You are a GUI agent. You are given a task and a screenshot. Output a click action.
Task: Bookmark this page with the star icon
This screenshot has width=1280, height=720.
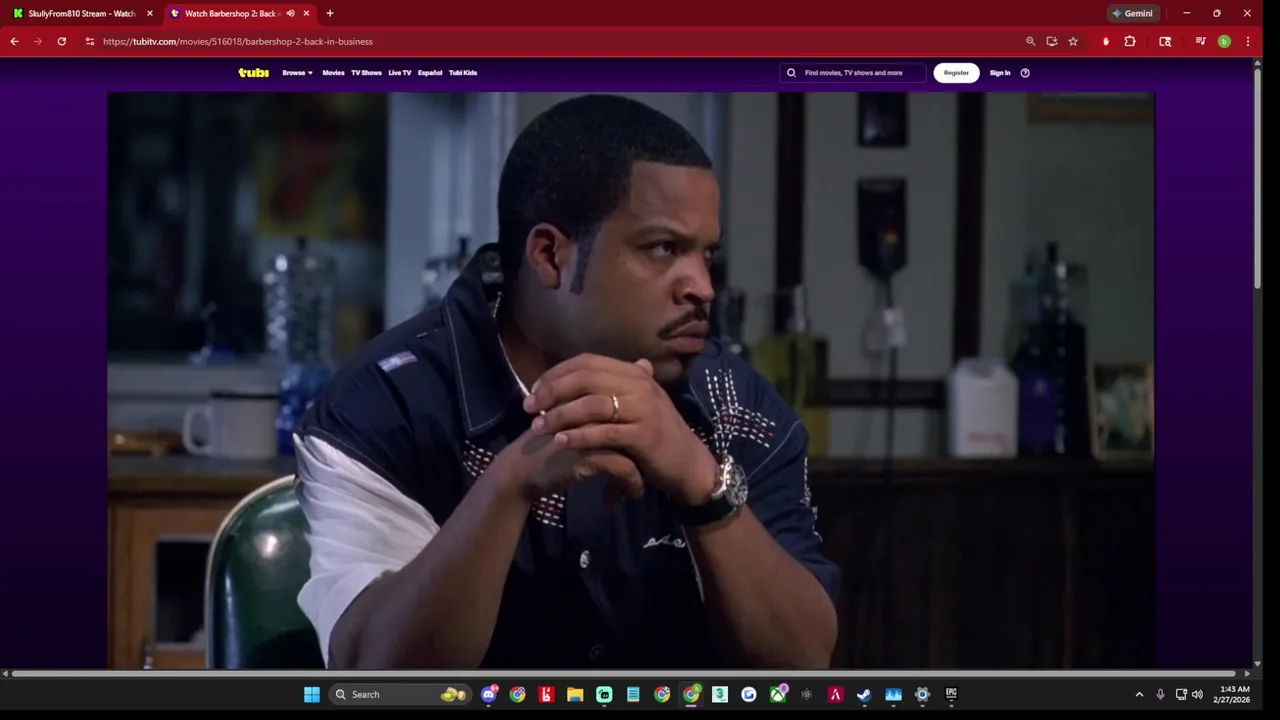(1073, 41)
